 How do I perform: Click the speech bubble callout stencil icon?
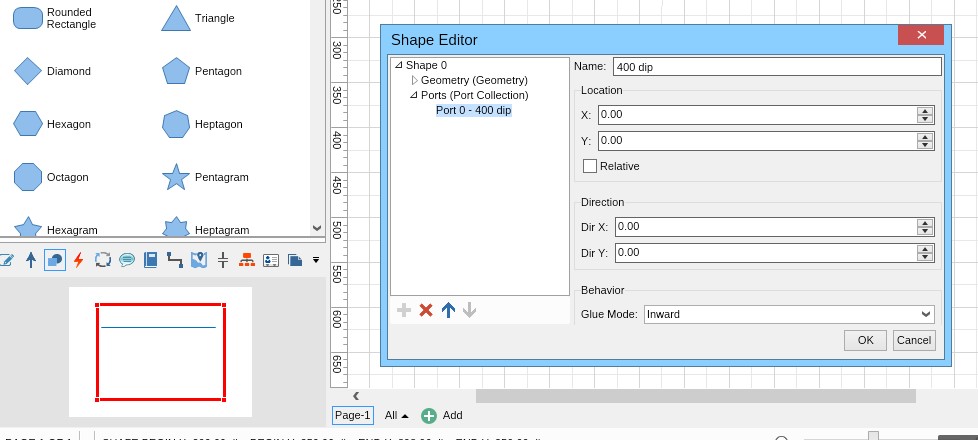point(127,260)
